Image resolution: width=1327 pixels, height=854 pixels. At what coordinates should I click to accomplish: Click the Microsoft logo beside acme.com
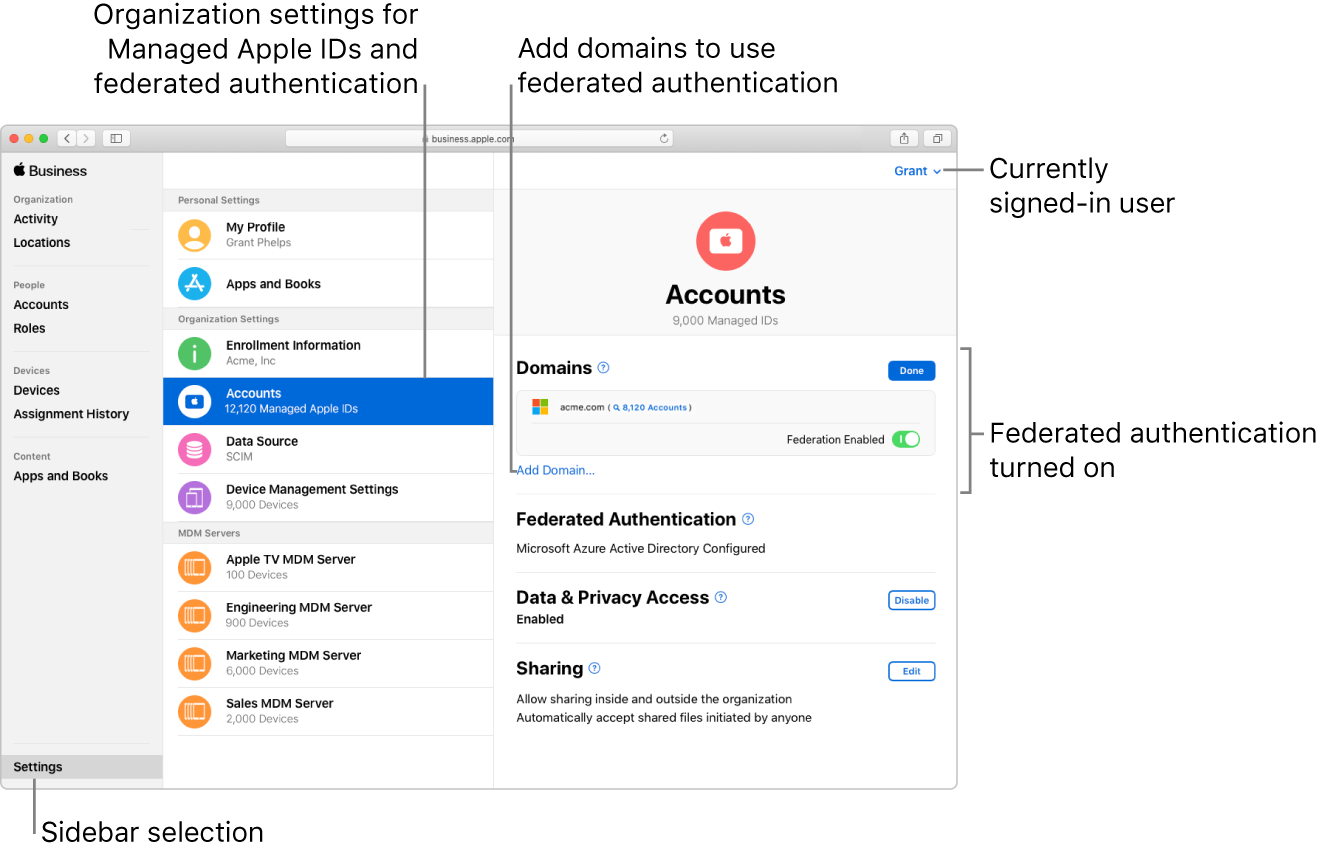point(540,407)
